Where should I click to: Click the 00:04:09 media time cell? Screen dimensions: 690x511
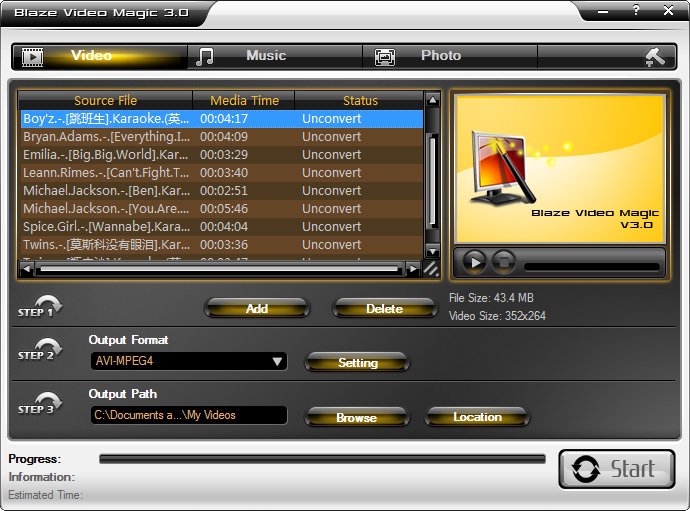pos(224,137)
